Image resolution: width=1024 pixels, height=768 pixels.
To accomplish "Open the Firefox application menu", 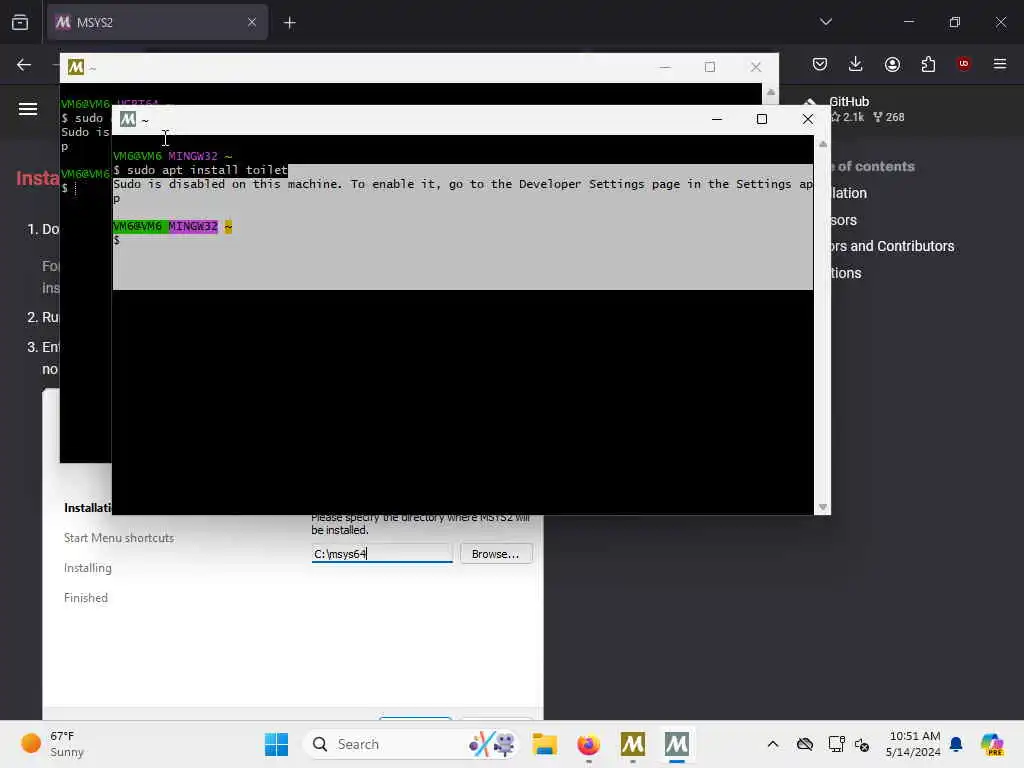I will pyautogui.click(x=1000, y=63).
